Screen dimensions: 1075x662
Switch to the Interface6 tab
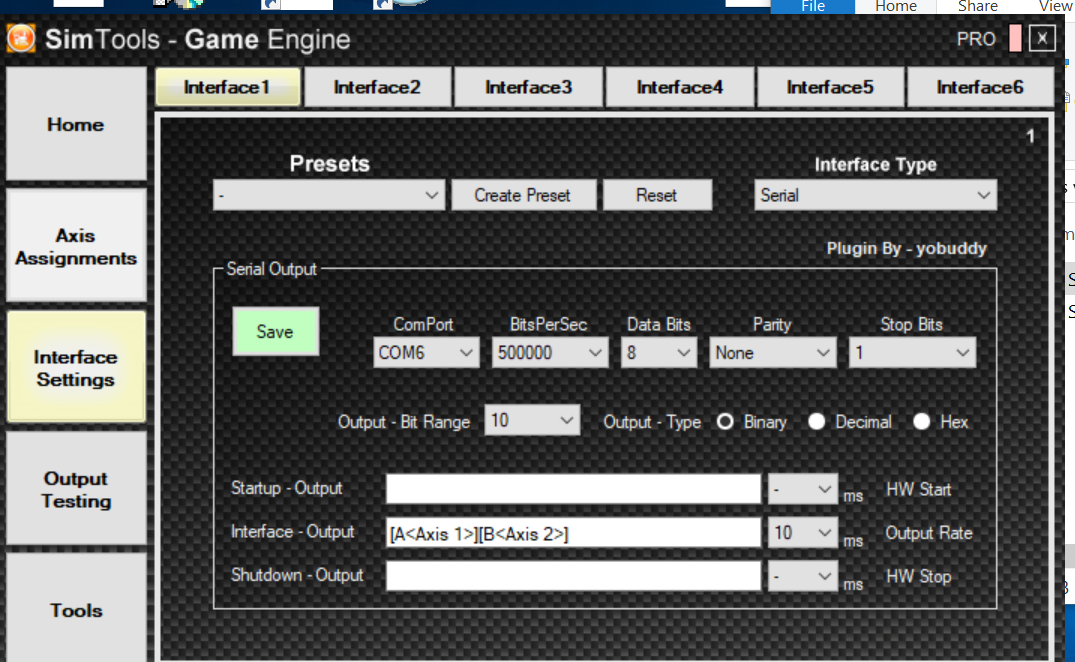980,87
